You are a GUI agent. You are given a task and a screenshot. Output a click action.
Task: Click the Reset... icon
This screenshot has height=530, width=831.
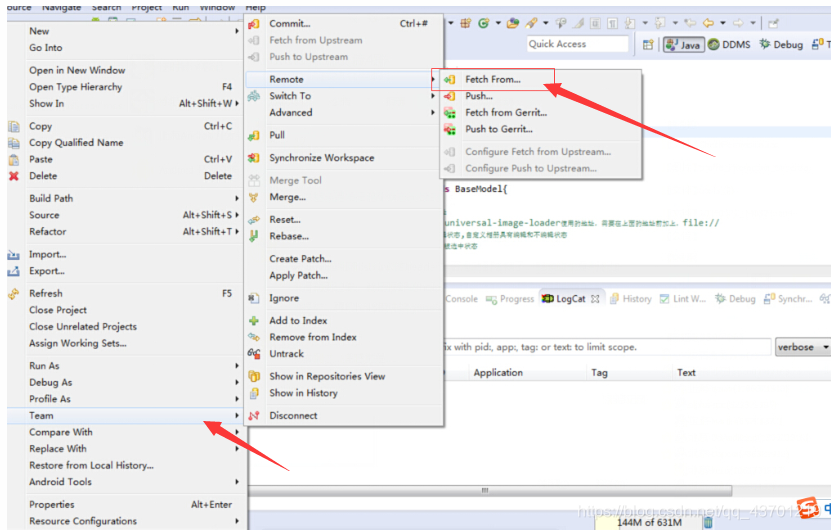tap(254, 220)
